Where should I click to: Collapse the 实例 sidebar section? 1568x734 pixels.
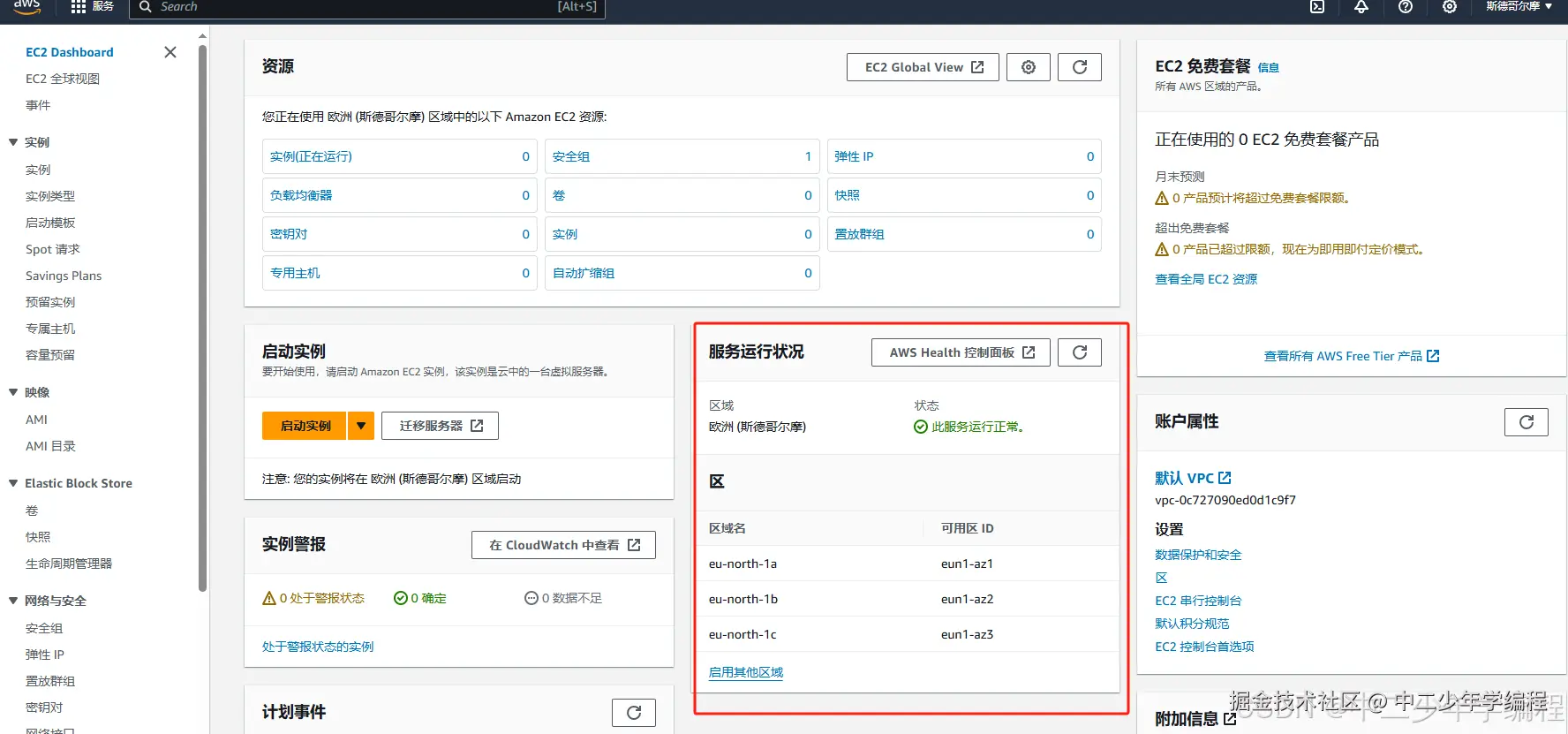click(13, 142)
